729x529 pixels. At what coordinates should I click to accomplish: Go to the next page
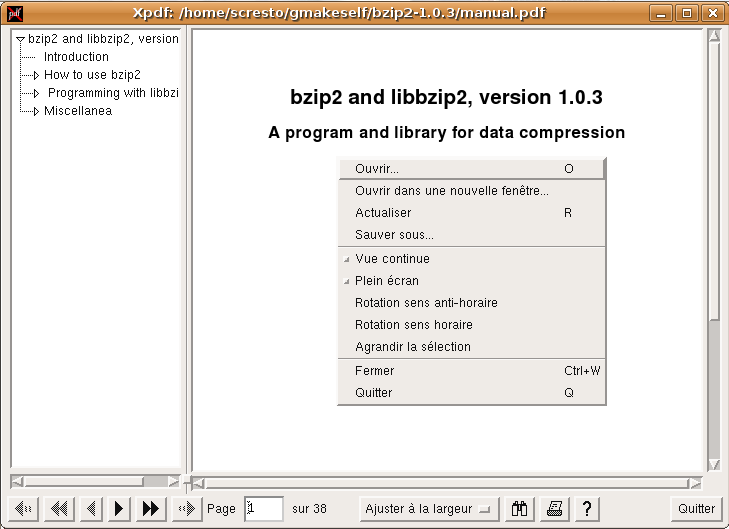119,509
